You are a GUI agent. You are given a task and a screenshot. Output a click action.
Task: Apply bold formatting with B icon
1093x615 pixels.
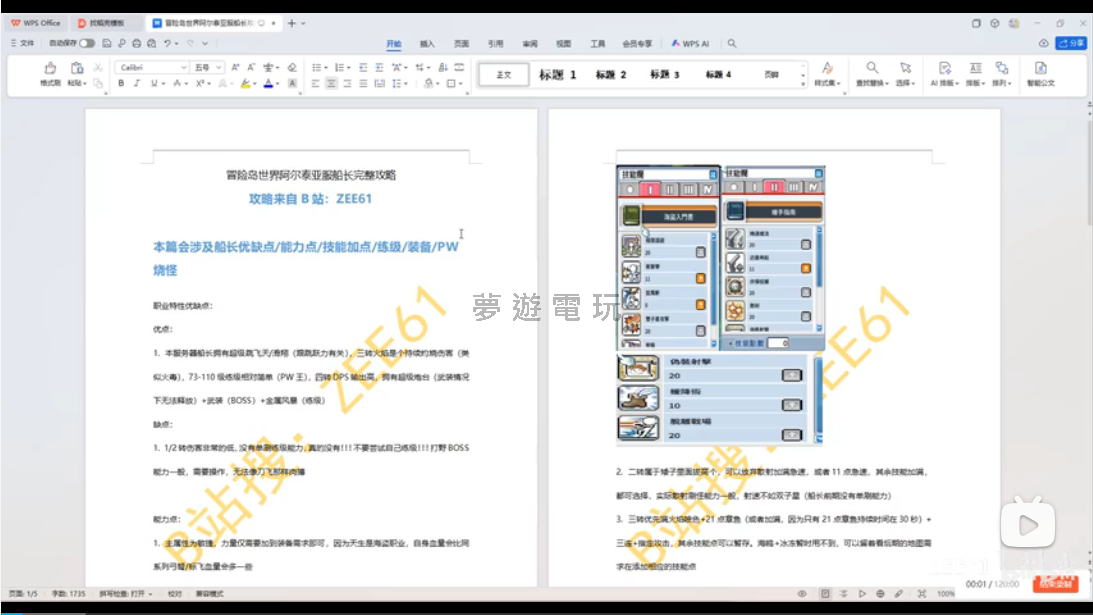coord(121,84)
